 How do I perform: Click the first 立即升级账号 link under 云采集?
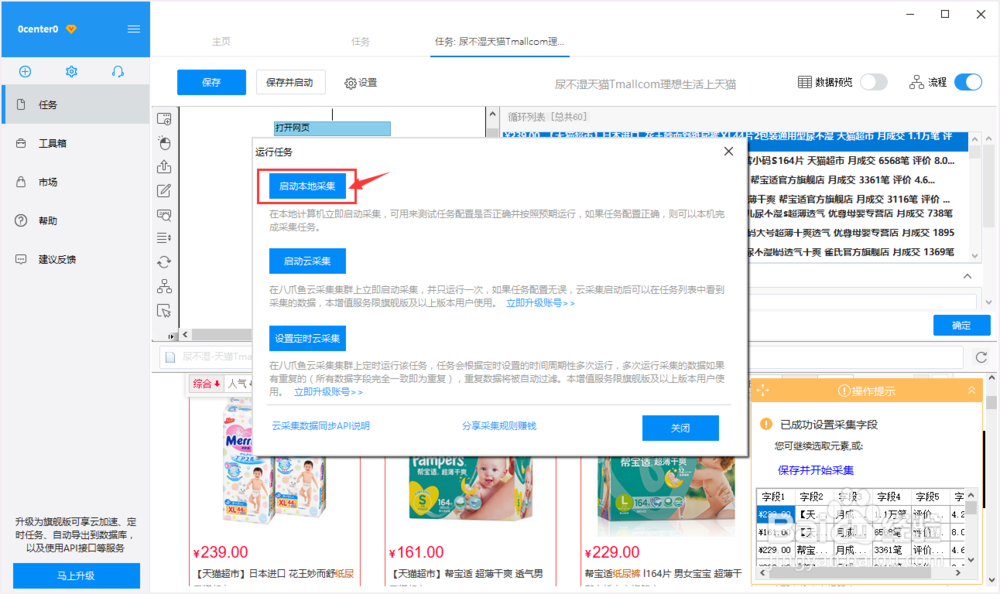(540, 303)
